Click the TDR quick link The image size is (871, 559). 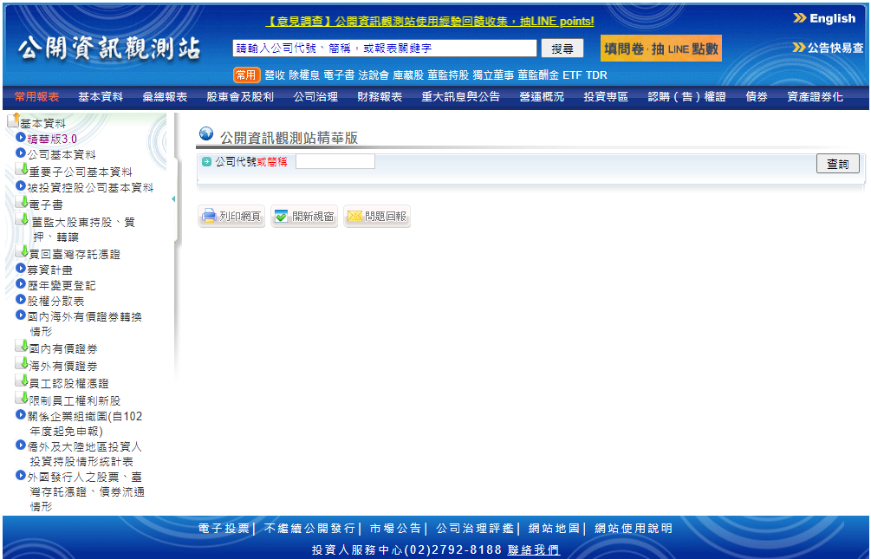pos(596,75)
